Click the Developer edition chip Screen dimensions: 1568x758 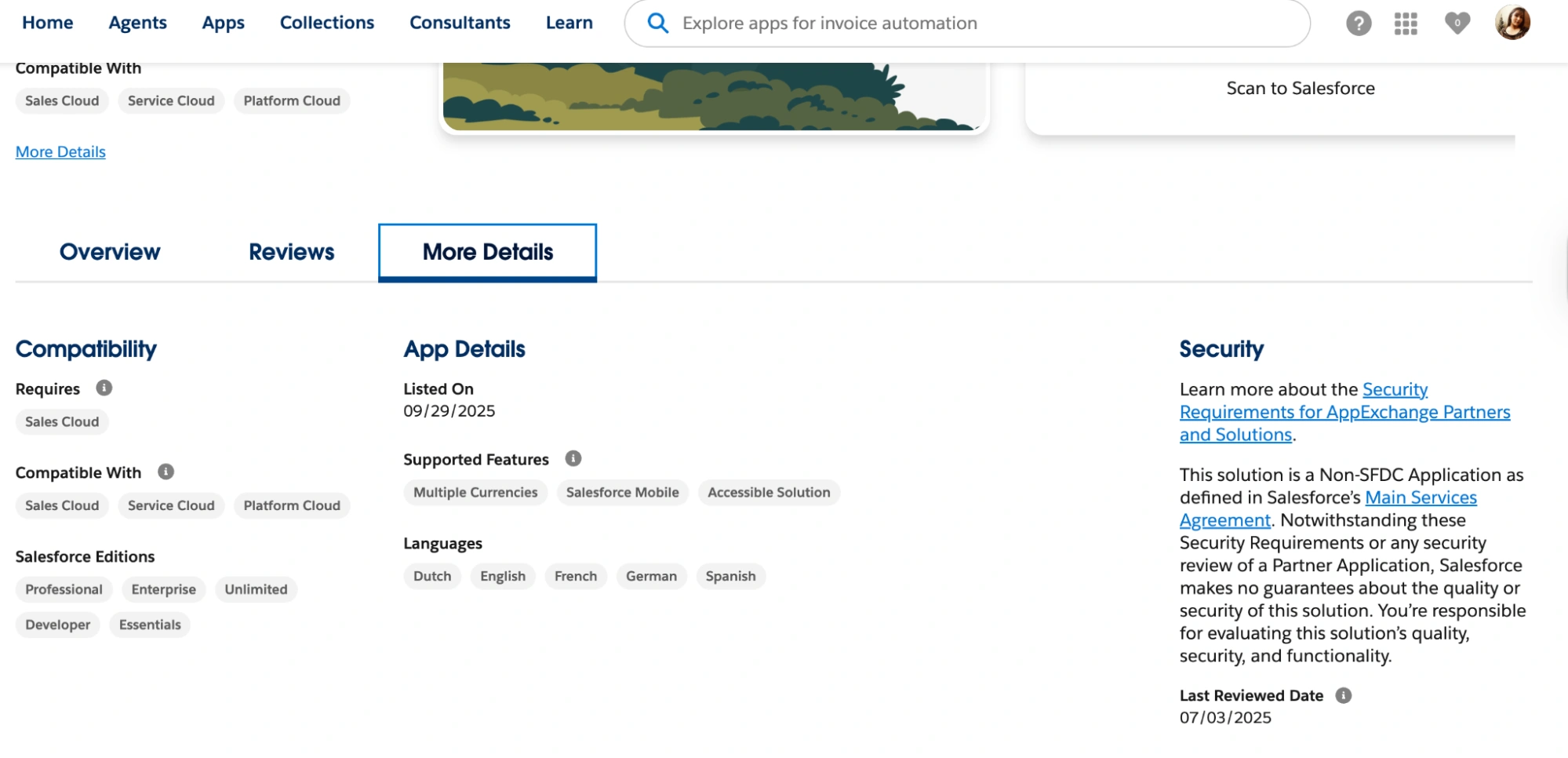(57, 625)
